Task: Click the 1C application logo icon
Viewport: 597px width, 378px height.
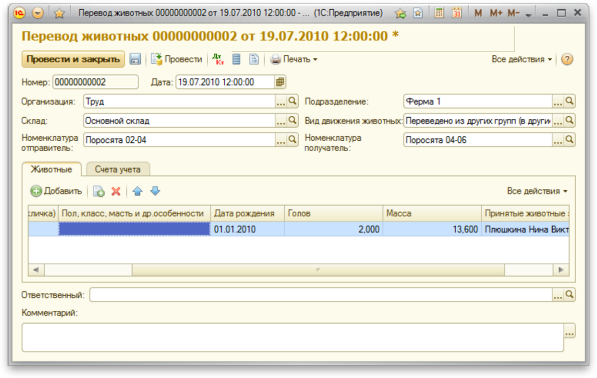Action: (19, 13)
